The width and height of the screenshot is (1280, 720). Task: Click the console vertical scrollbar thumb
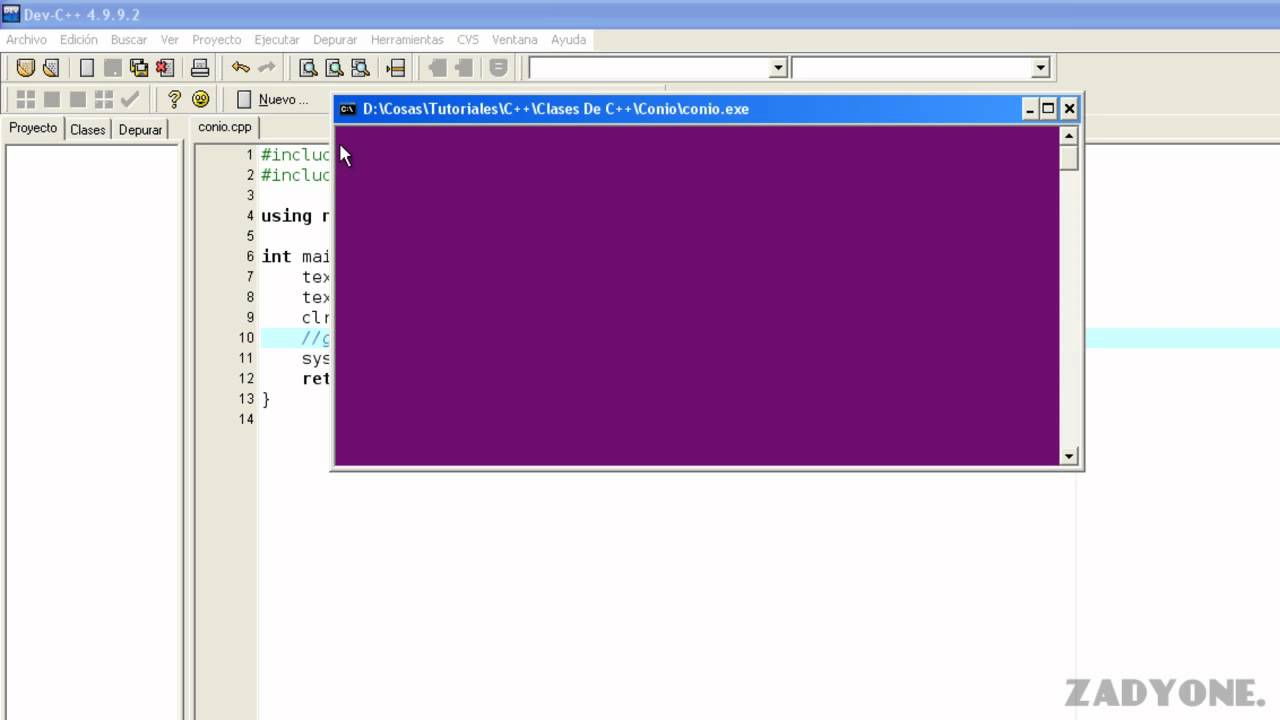click(x=1069, y=158)
